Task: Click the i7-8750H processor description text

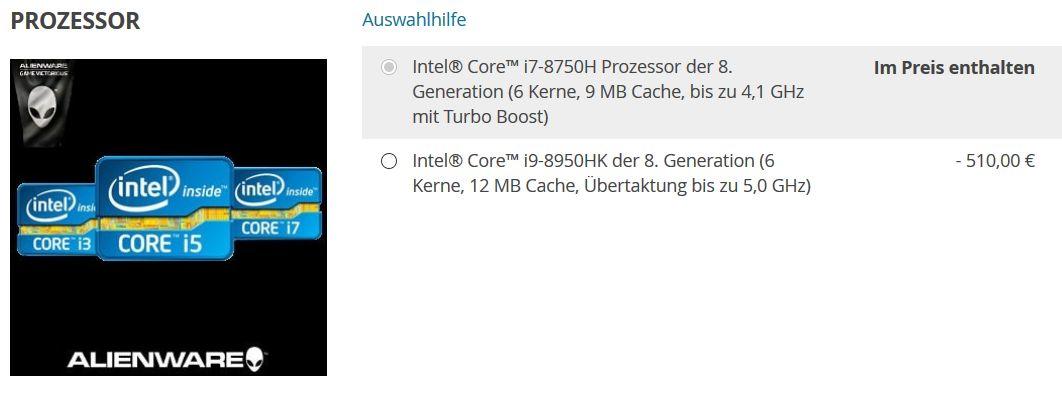Action: tap(608, 91)
